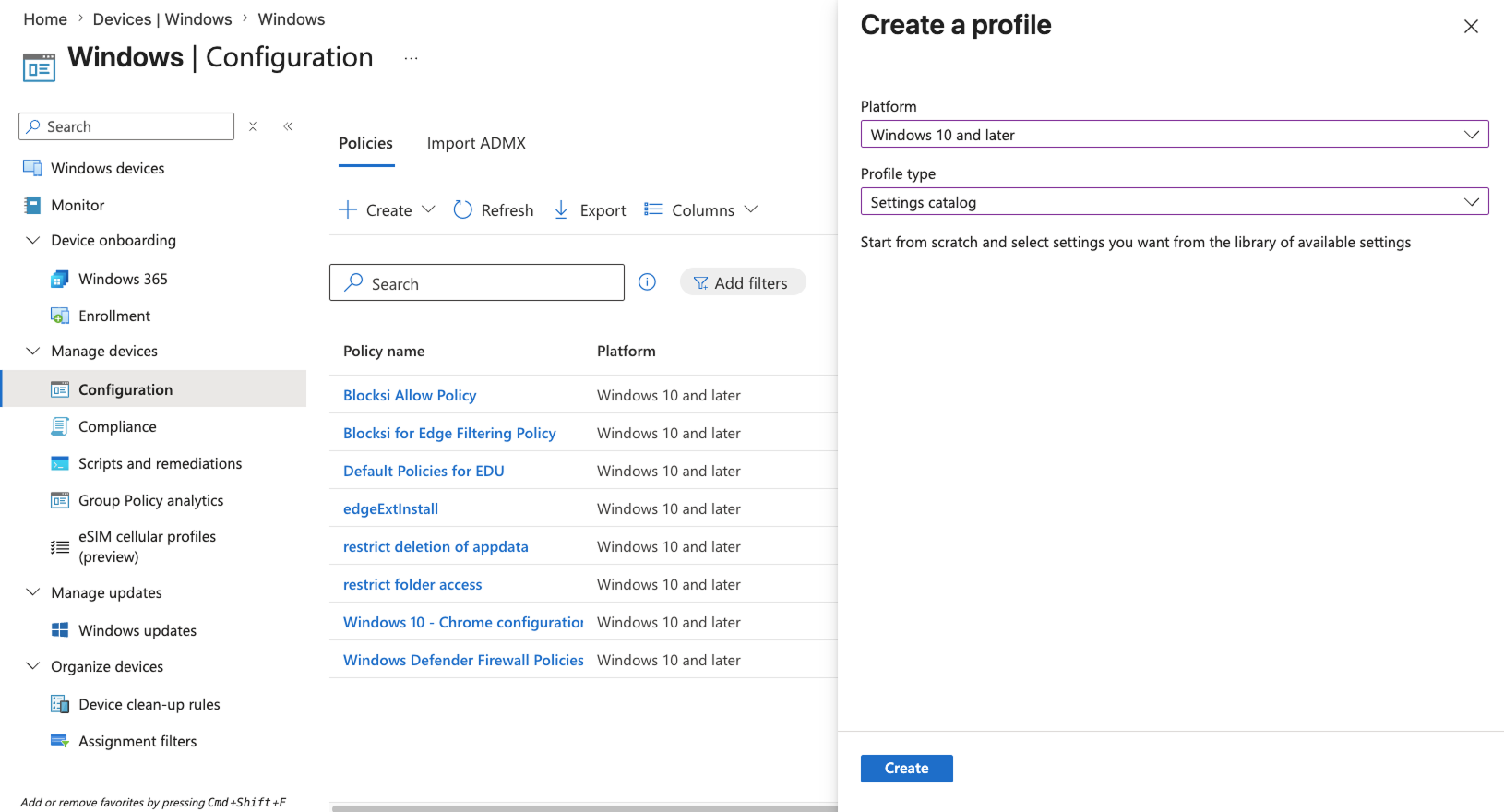
Task: Expand the Columns dropdown chevron
Action: click(751, 209)
